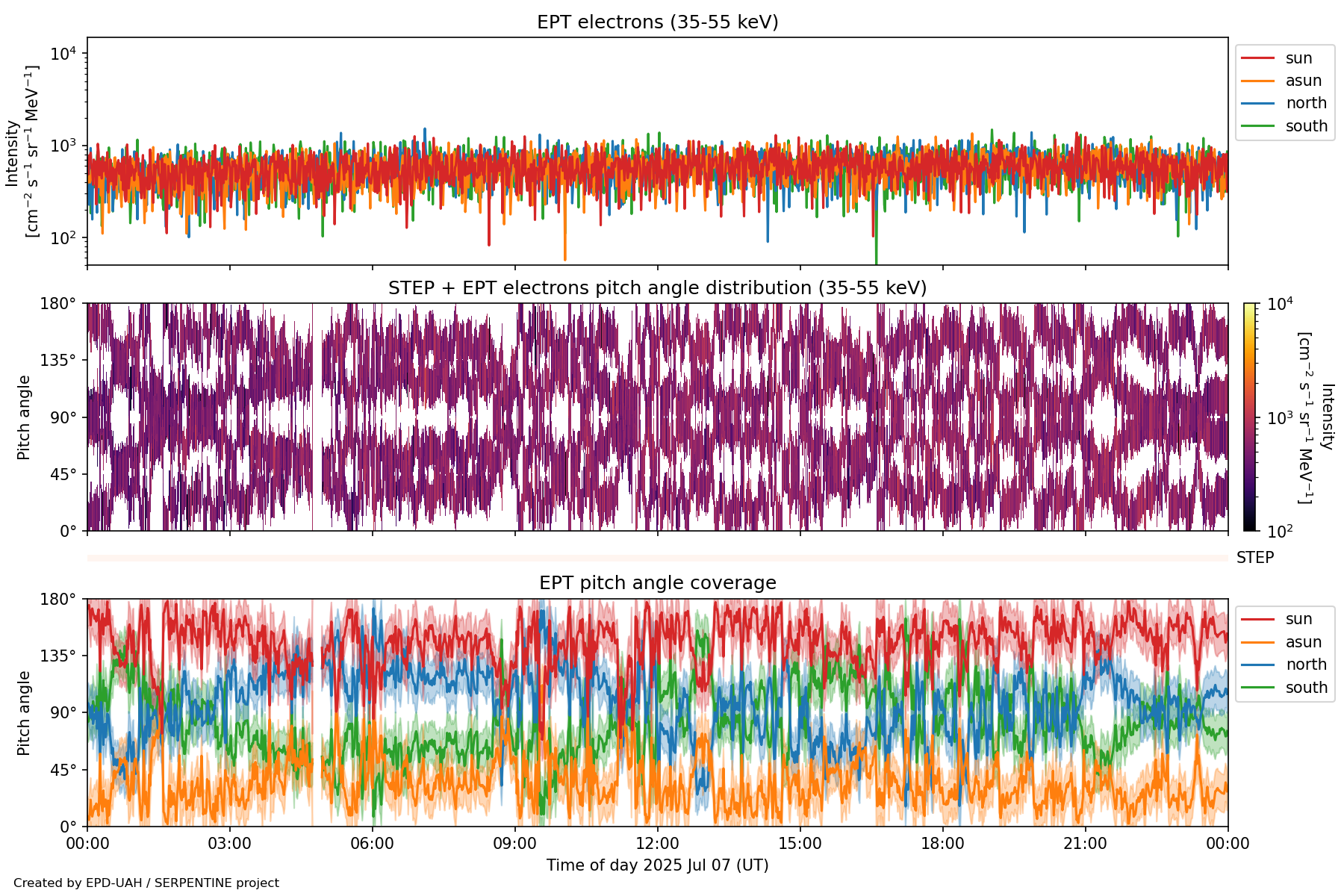This screenshot has width=1344, height=896.
Task: Click the intensity colorbar gradient
Action: (x=1250, y=417)
